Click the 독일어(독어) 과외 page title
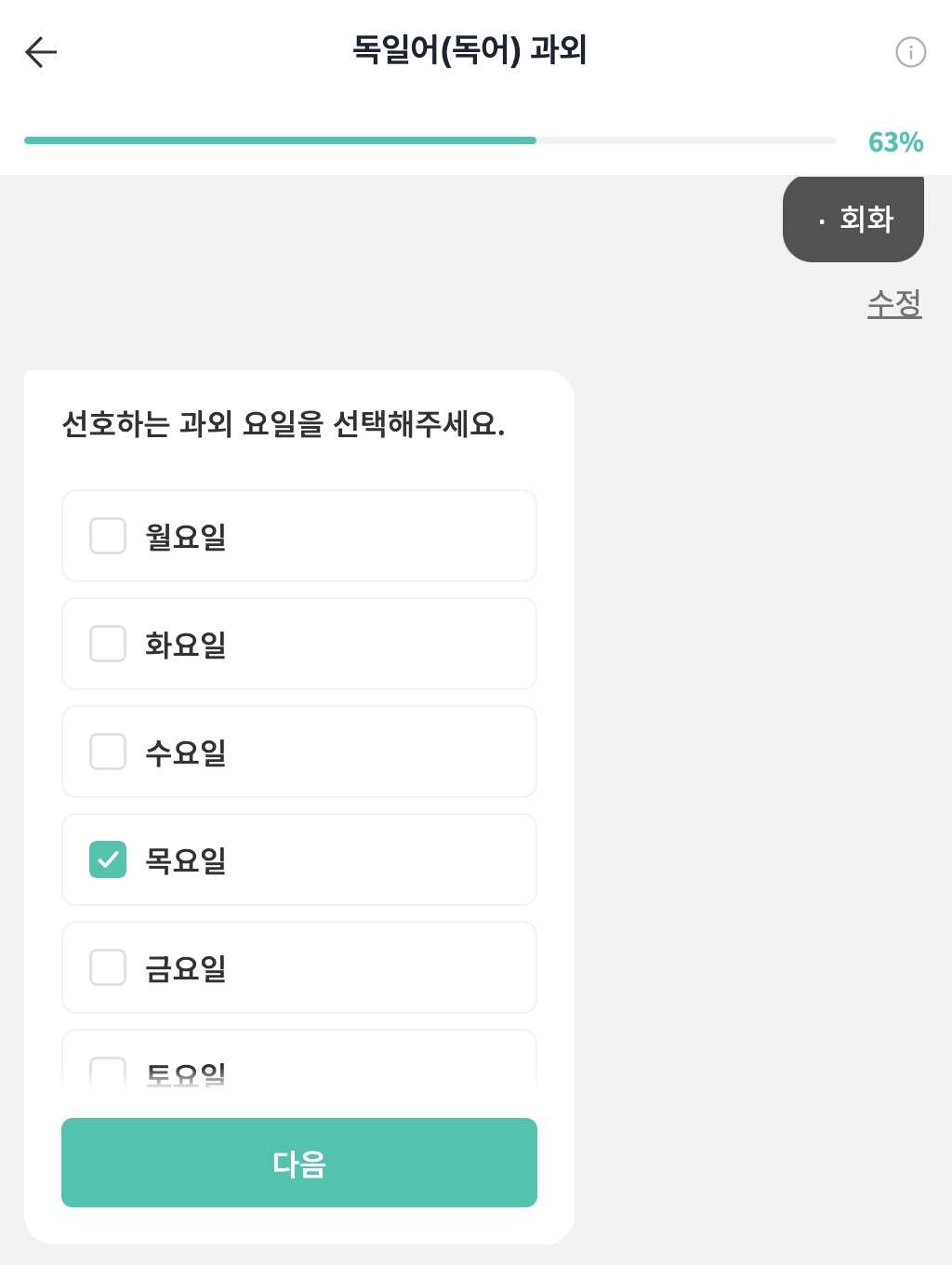 coord(469,50)
